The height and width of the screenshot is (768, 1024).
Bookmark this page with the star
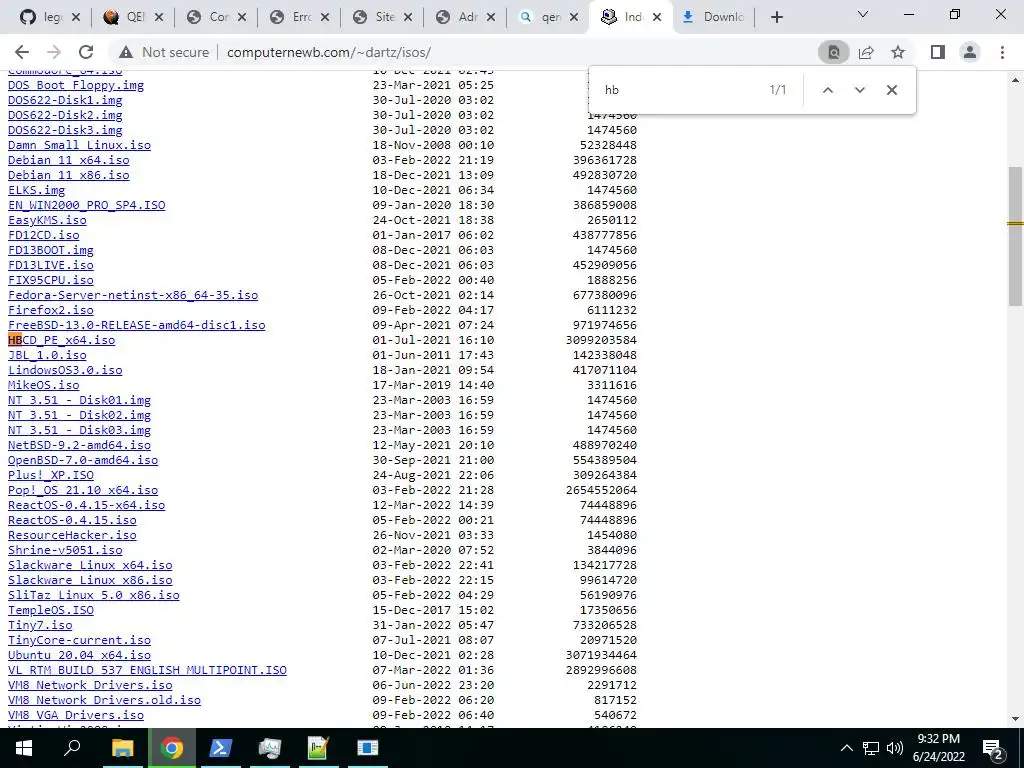(x=898, y=52)
